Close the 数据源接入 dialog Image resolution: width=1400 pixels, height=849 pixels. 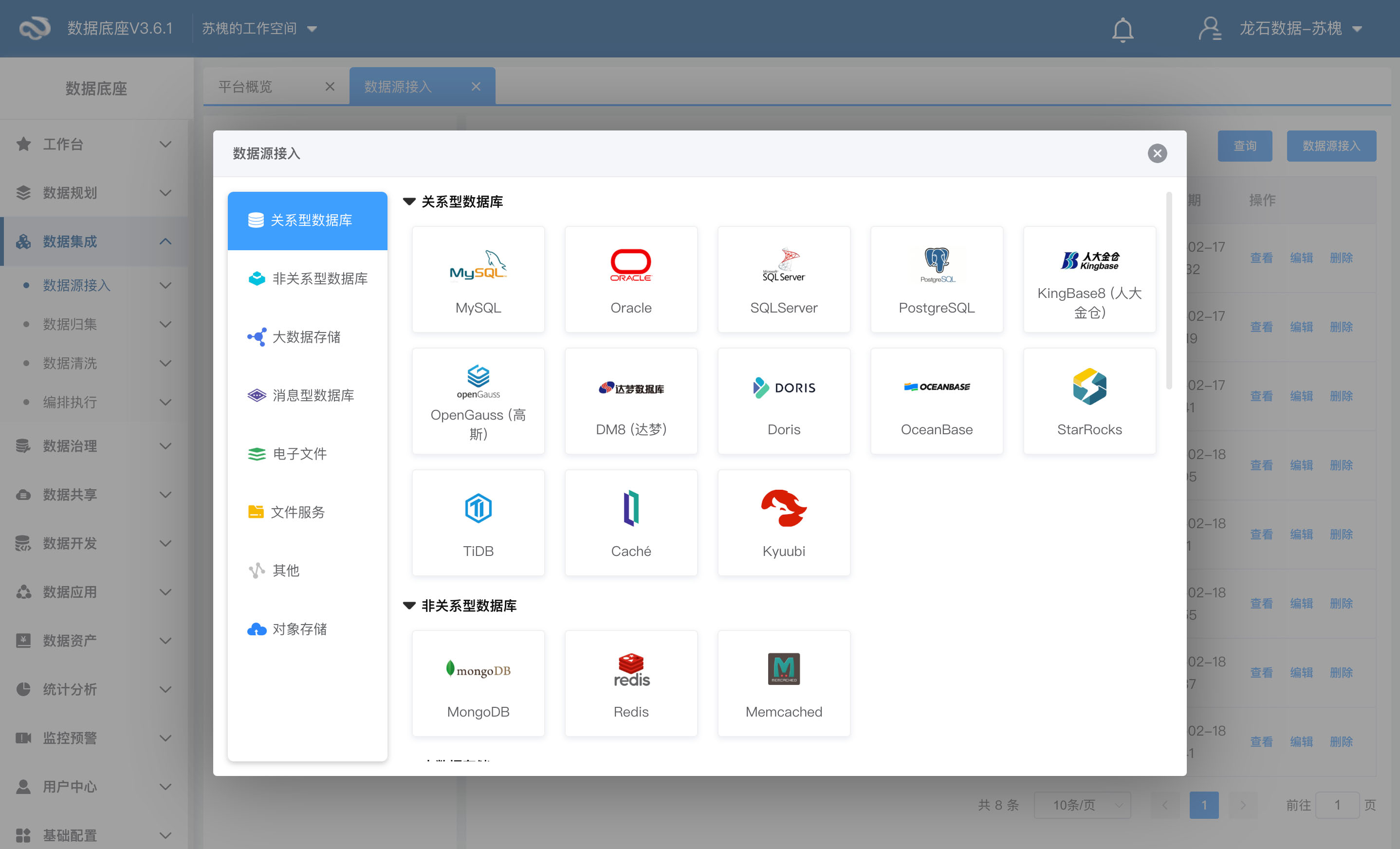tap(1157, 153)
